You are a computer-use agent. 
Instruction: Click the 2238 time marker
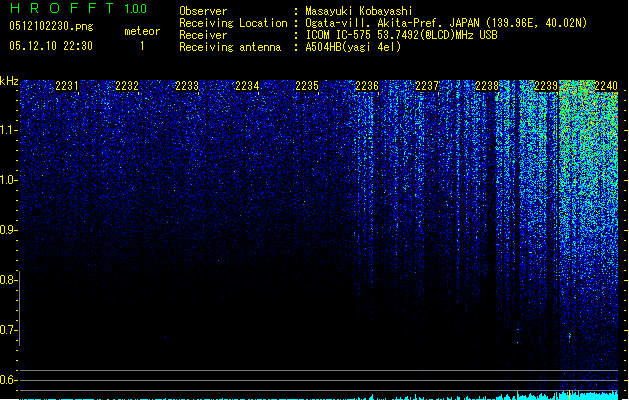pos(487,86)
